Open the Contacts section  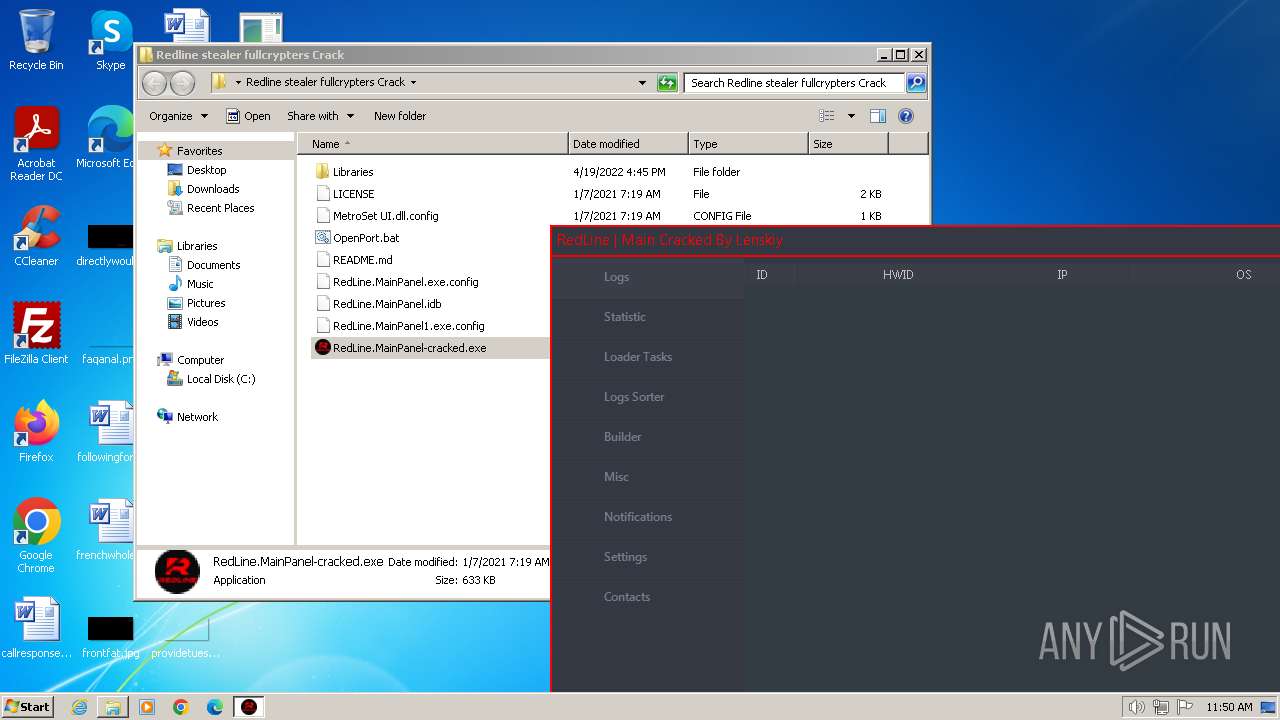(626, 597)
